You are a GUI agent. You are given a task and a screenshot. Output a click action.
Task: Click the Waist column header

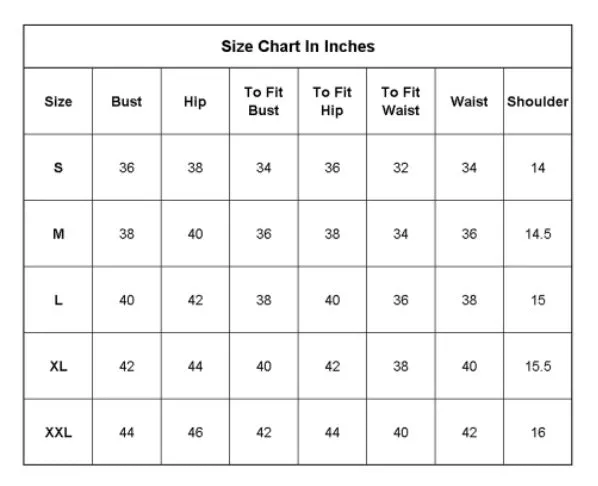(x=469, y=101)
